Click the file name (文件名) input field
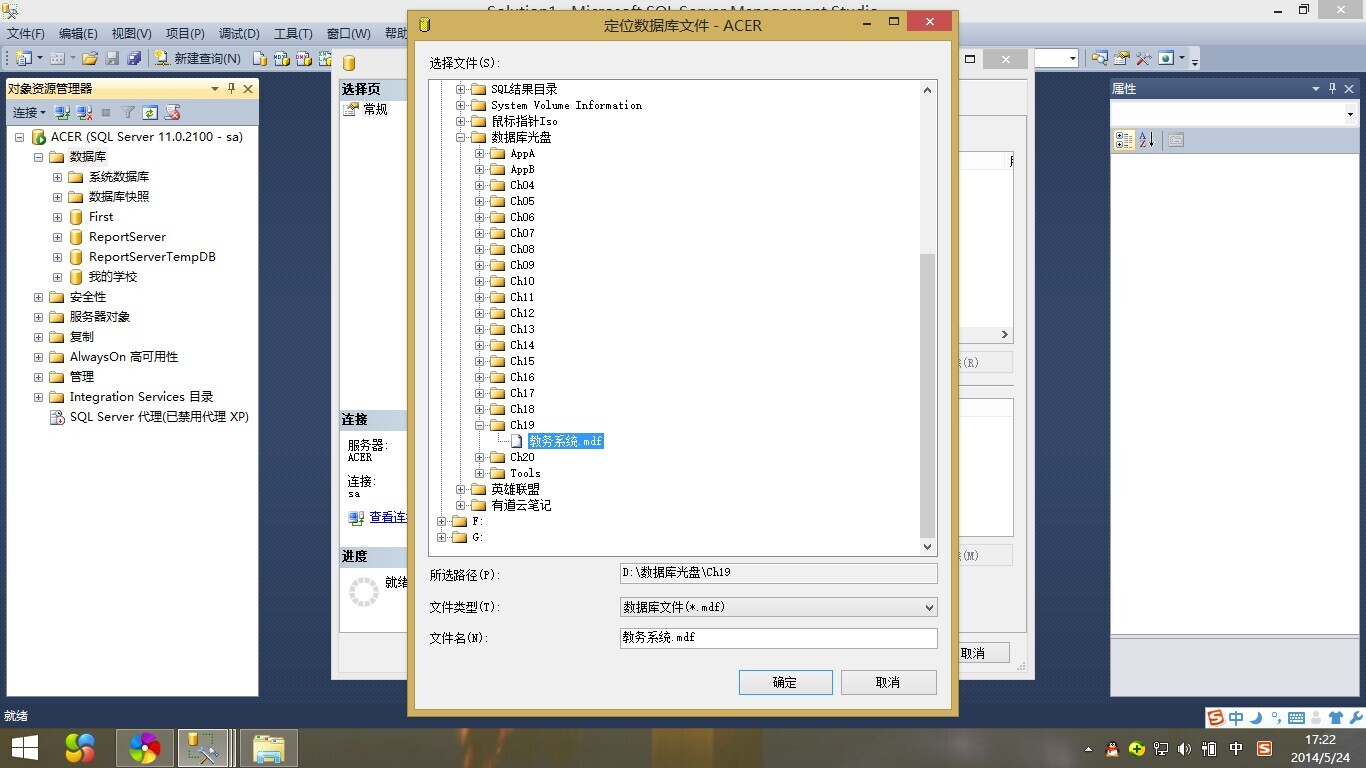The width and height of the screenshot is (1366, 768). (778, 638)
